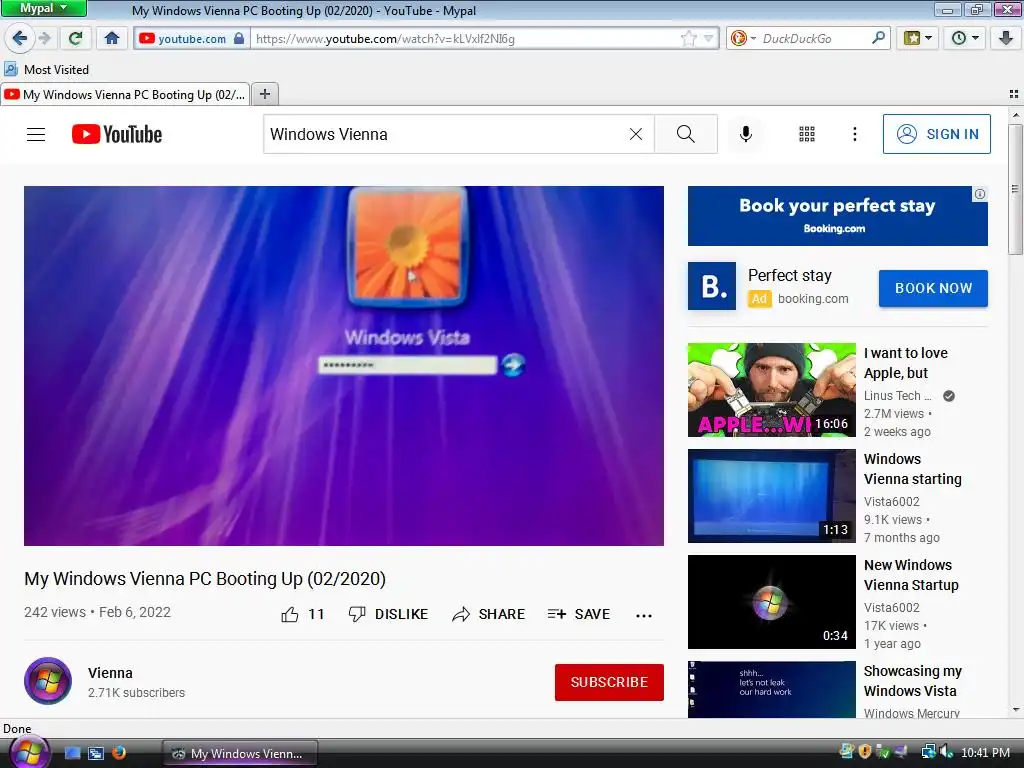This screenshot has width=1024, height=768.
Task: Click Switch between windows quick launch icon
Action: [x=95, y=753]
